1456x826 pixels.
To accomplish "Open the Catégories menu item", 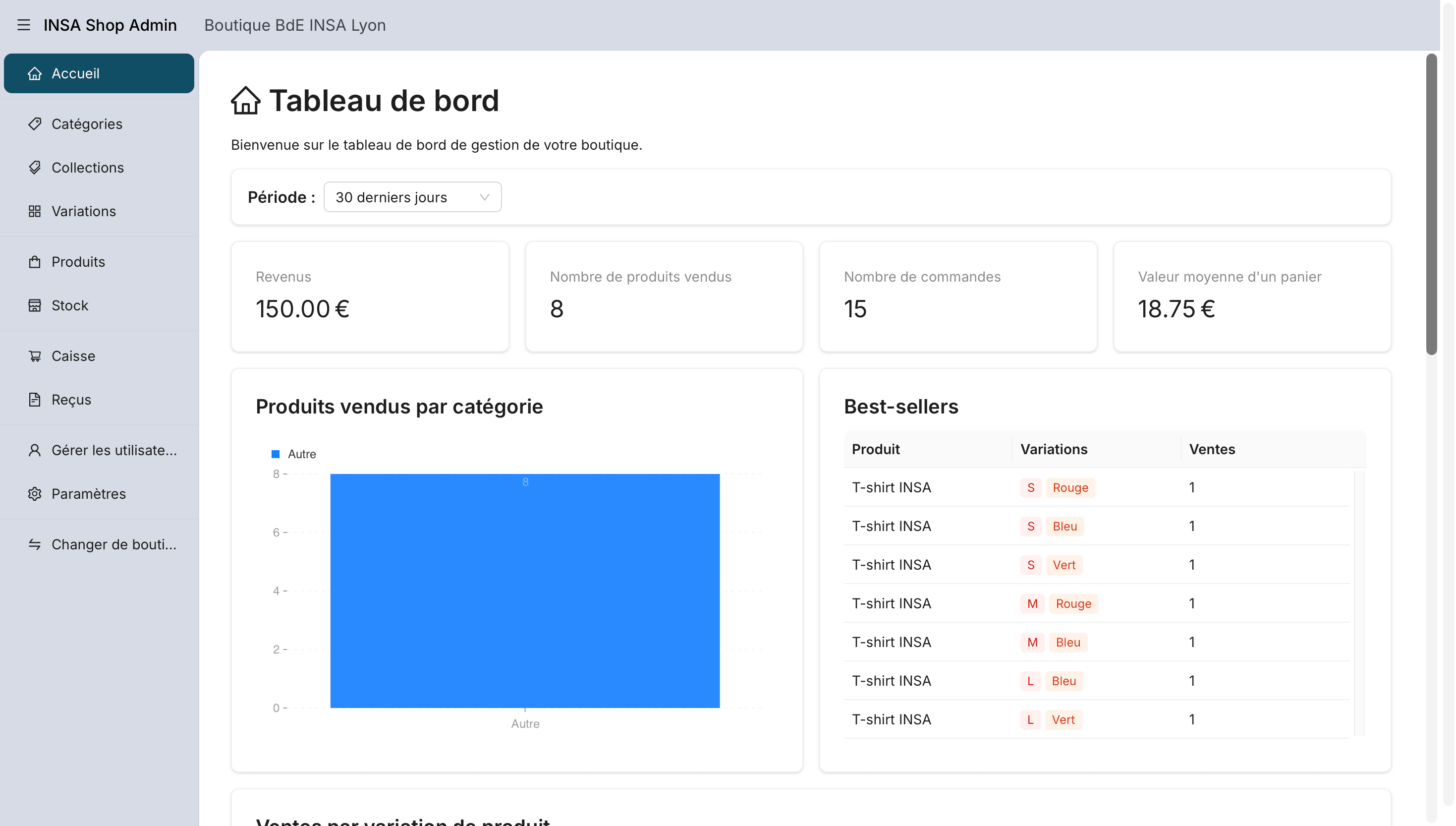I will 99,123.
